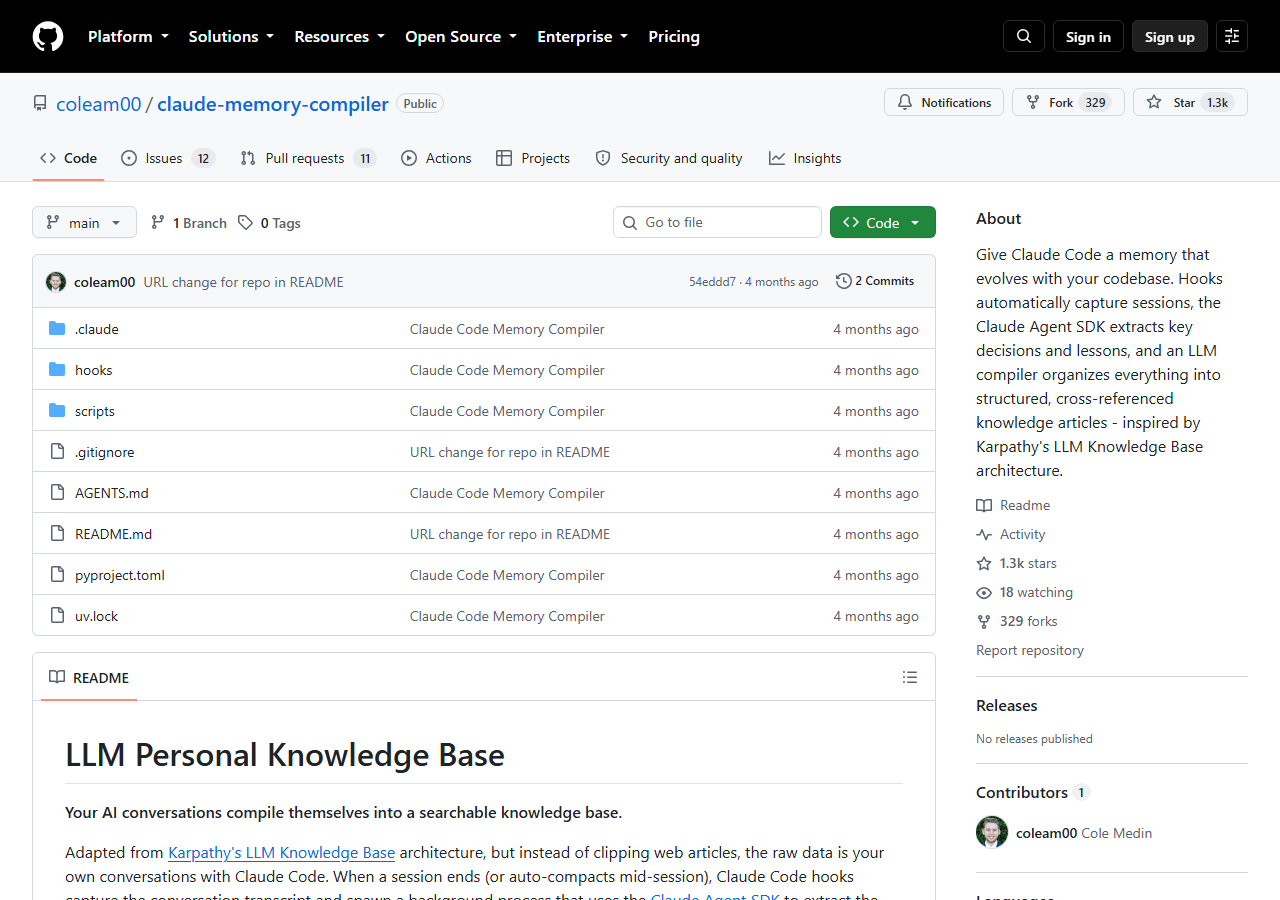Open 2 Commits history
Screen dimensions: 1280x900
click(x=875, y=281)
